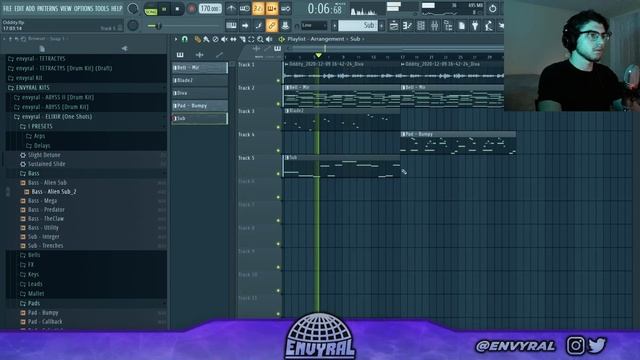640x360 pixels.
Task: Select the playlist Playback speaker tool
Action: pos(269,39)
